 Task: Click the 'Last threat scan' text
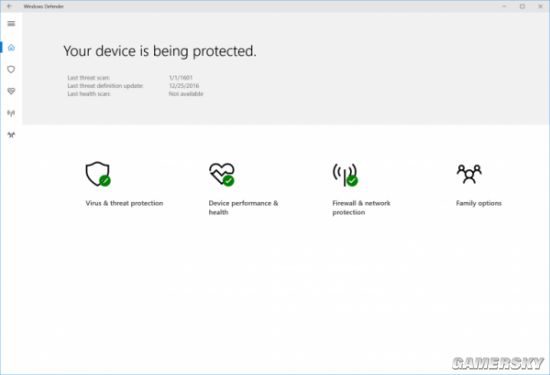pos(88,78)
